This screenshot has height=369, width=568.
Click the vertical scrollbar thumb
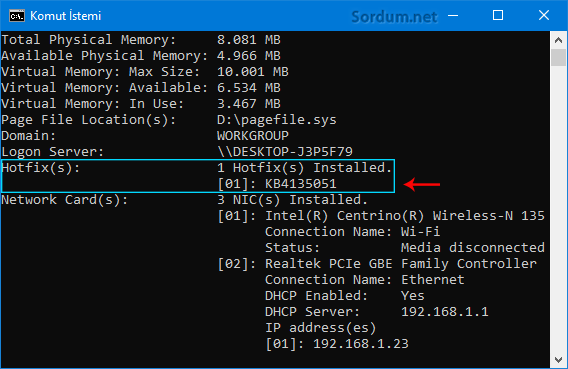click(558, 57)
